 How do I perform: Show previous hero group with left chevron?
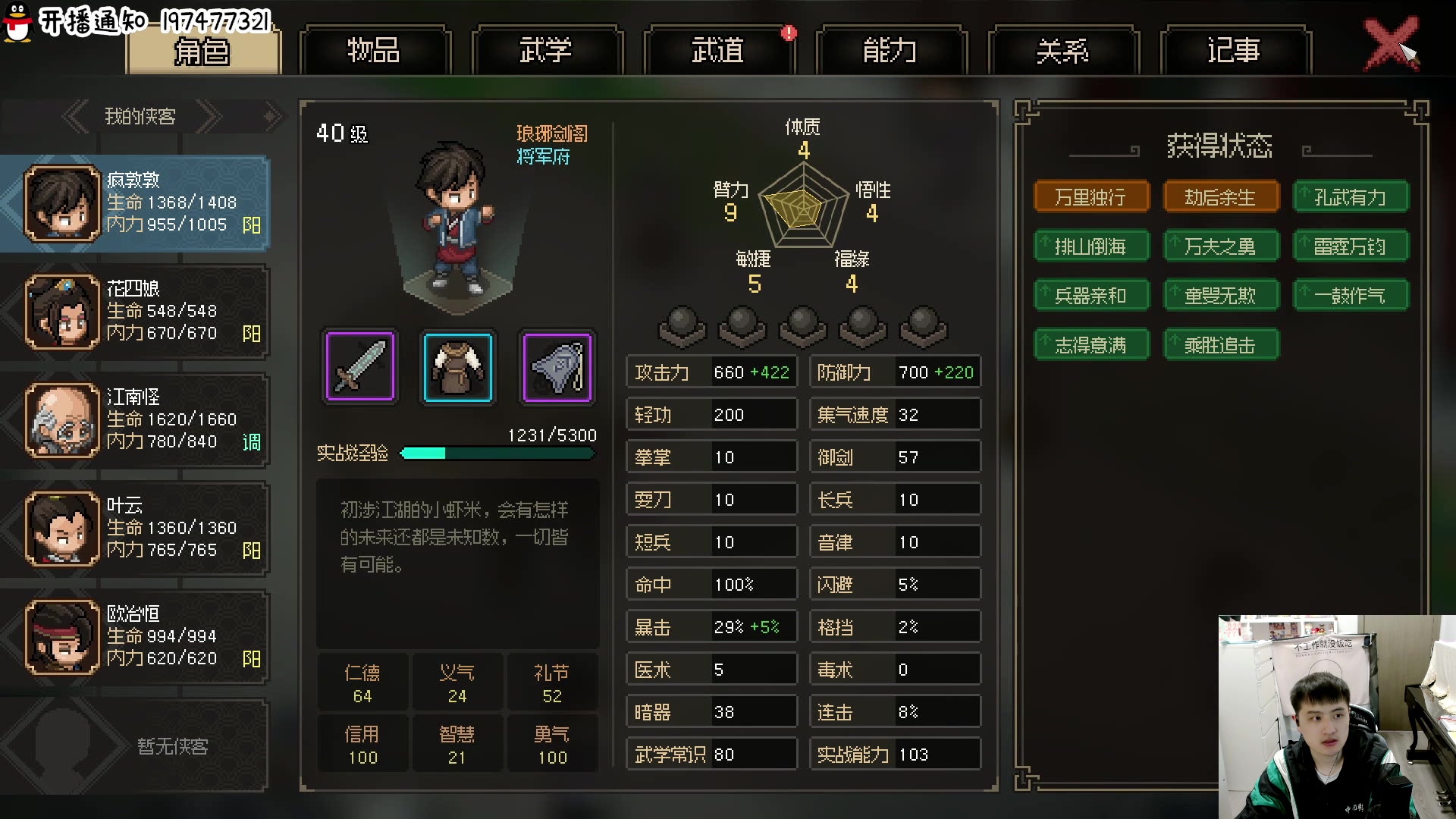76,116
